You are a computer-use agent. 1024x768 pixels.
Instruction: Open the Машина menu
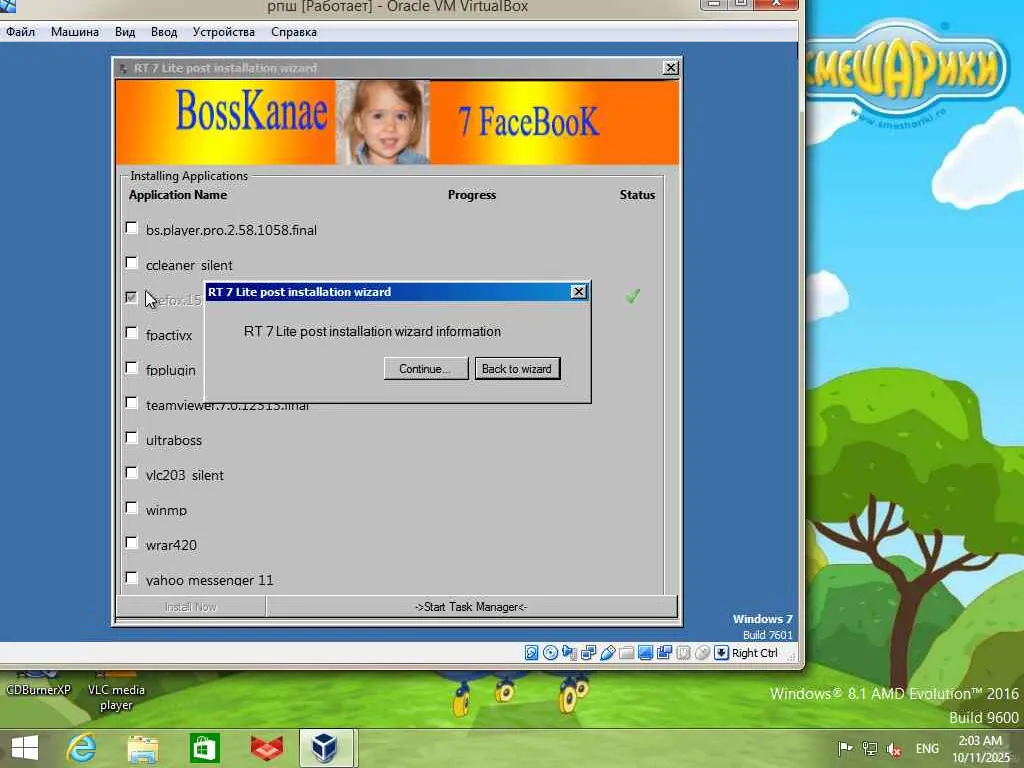click(75, 32)
